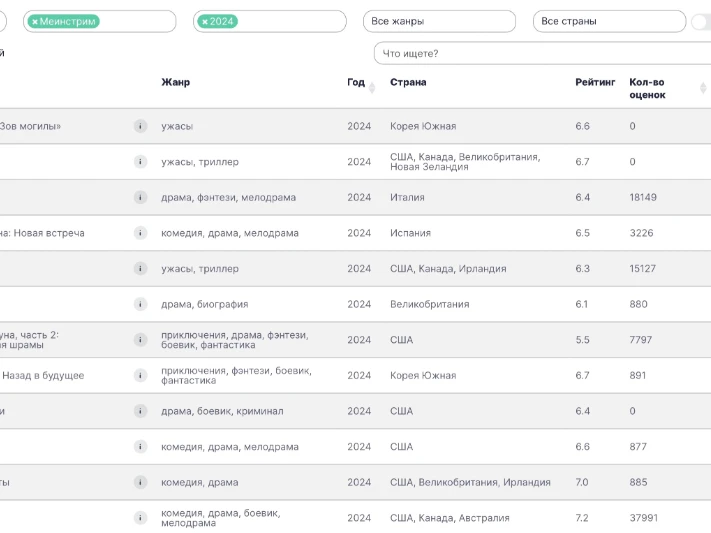The height and width of the screenshot is (533, 711).
Task: Open info icon for the Великобритания biography row
Action: click(x=140, y=304)
